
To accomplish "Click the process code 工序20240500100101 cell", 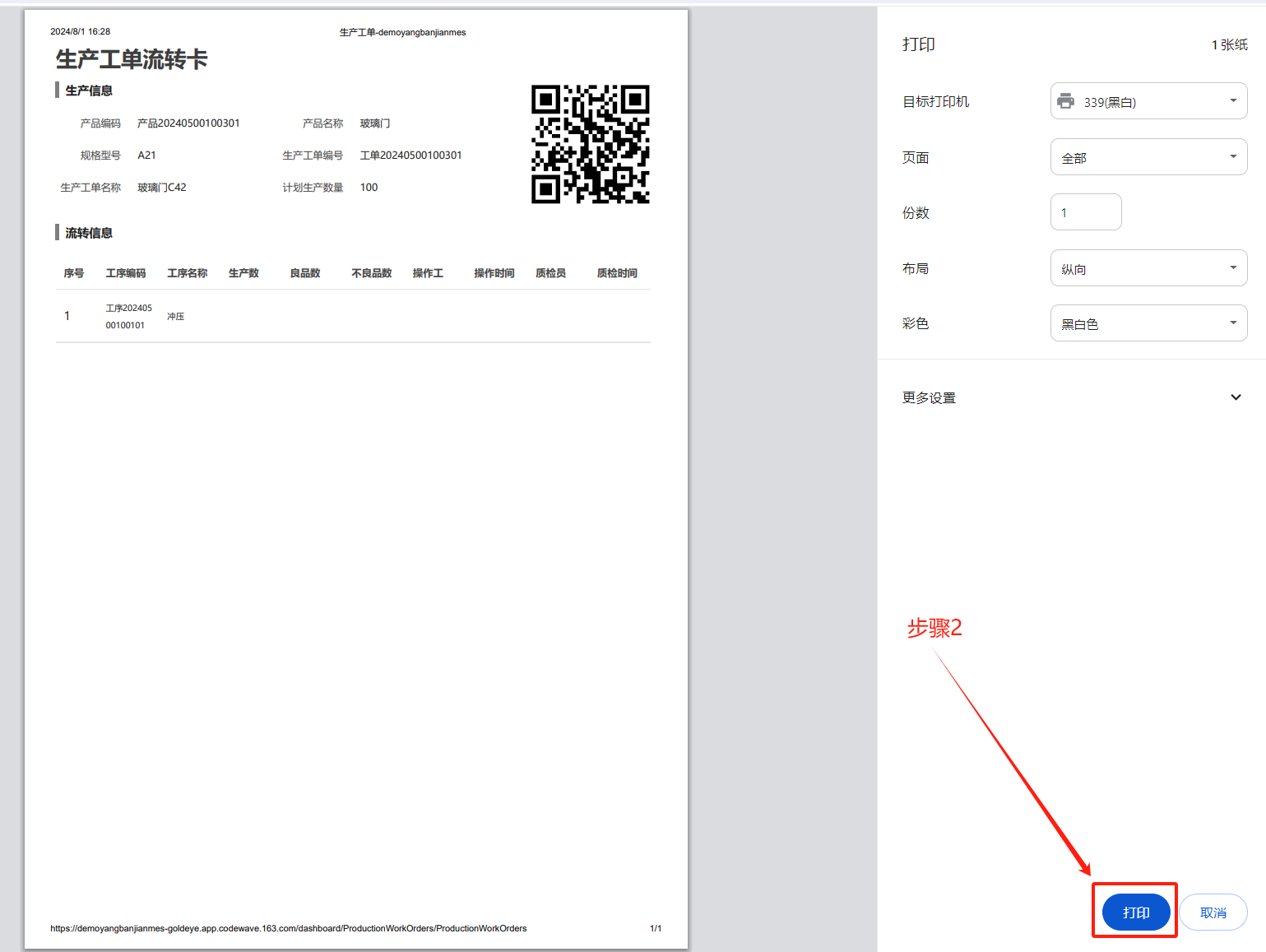I will [128, 317].
